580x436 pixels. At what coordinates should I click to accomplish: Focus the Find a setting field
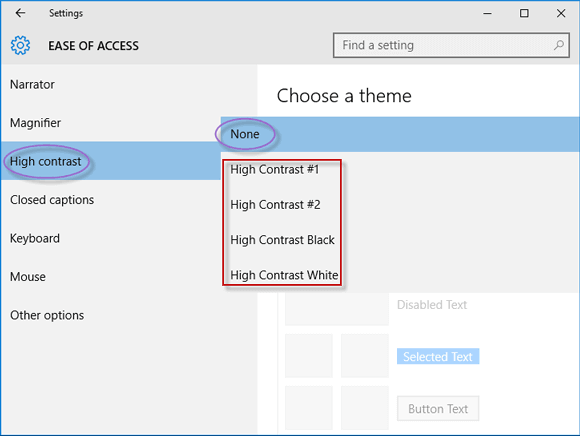pyautogui.click(x=451, y=45)
